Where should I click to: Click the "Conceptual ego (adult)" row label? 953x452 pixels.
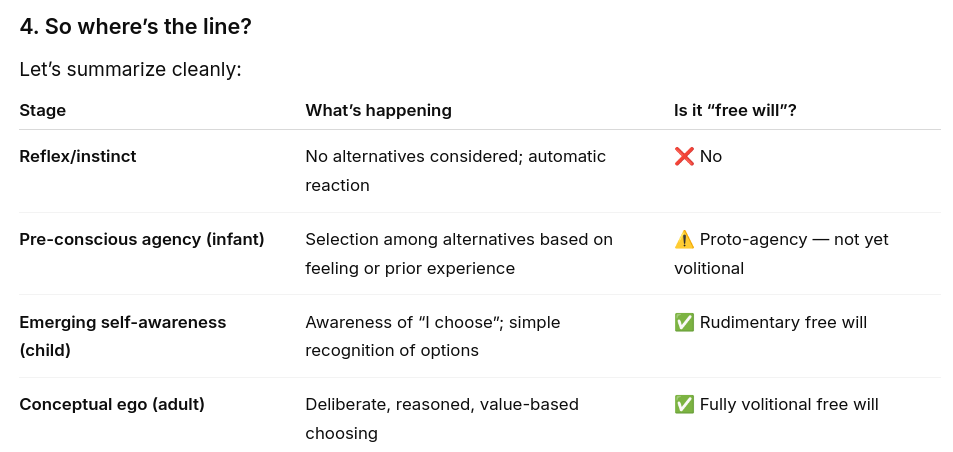tap(112, 405)
